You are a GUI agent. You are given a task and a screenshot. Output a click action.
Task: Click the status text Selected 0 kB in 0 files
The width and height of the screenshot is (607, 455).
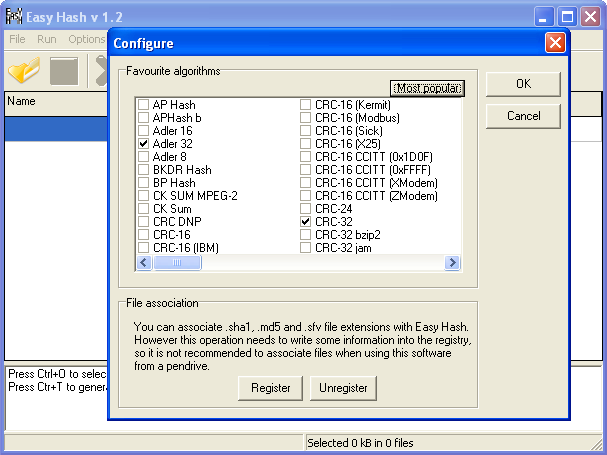360,443
